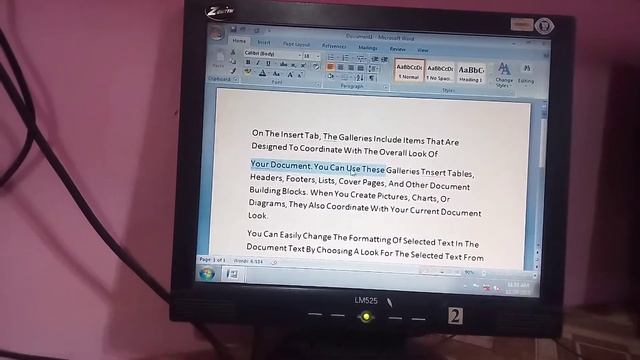Toggle Align Text Right
Viewport: 640px width, 360px height.
(x=351, y=68)
